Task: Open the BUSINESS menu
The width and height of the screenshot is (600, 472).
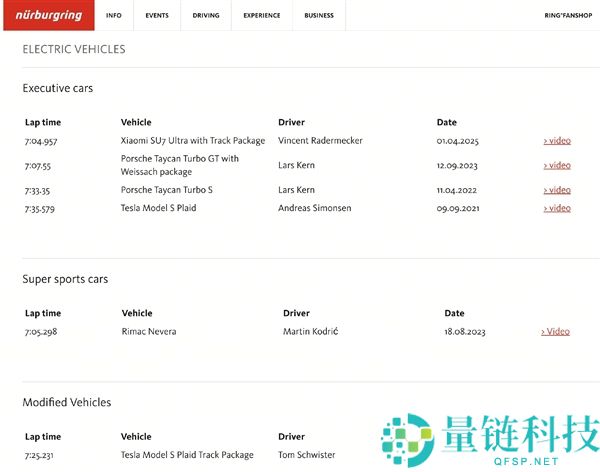Action: (319, 15)
